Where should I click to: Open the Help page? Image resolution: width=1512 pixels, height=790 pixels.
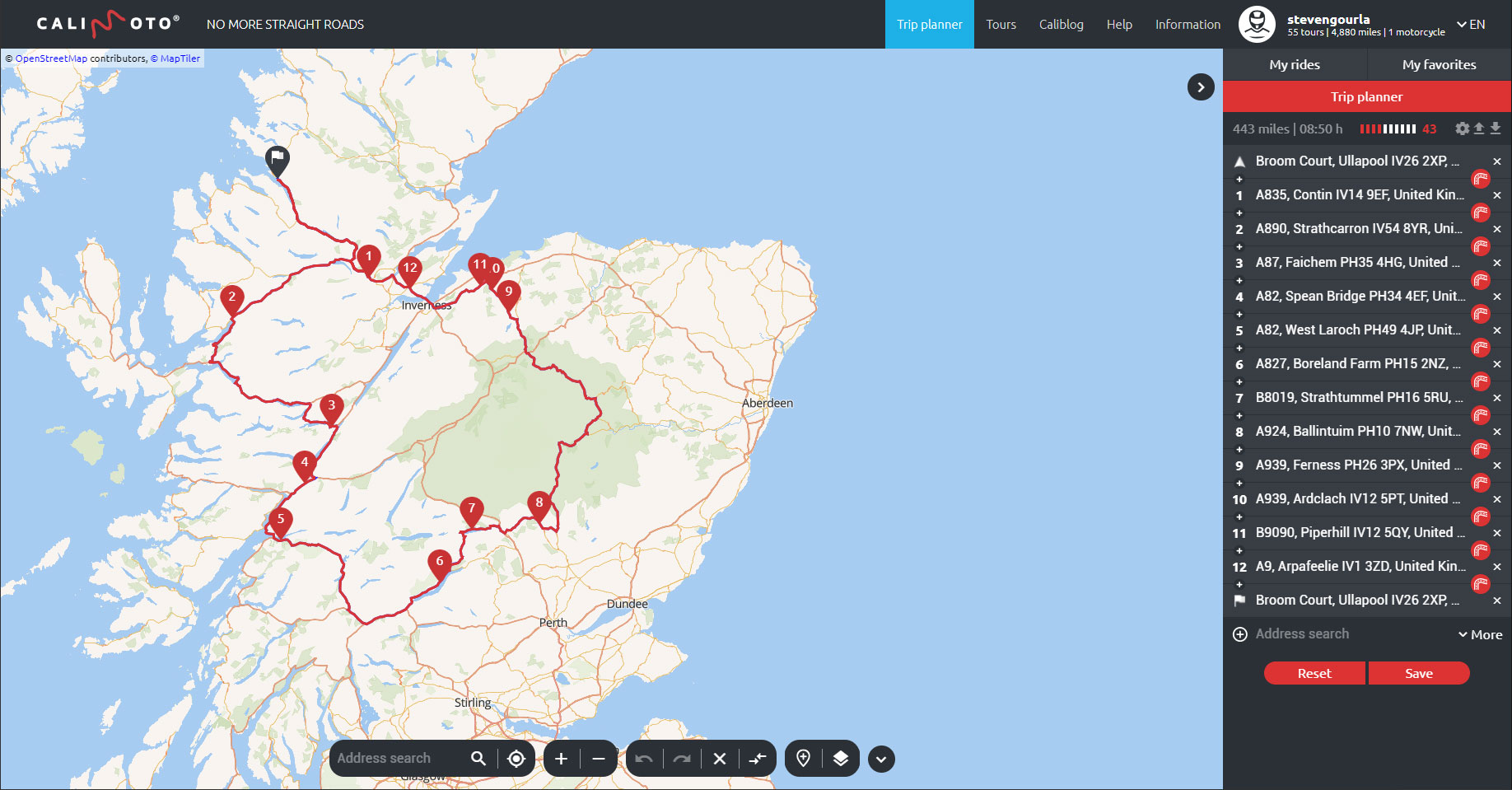tap(1119, 25)
